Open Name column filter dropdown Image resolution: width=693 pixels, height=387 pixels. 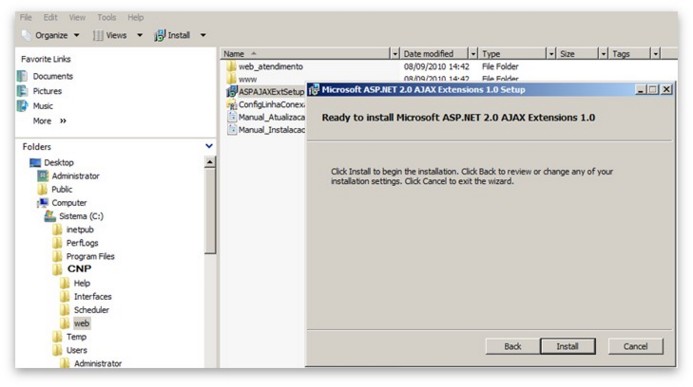tap(395, 54)
